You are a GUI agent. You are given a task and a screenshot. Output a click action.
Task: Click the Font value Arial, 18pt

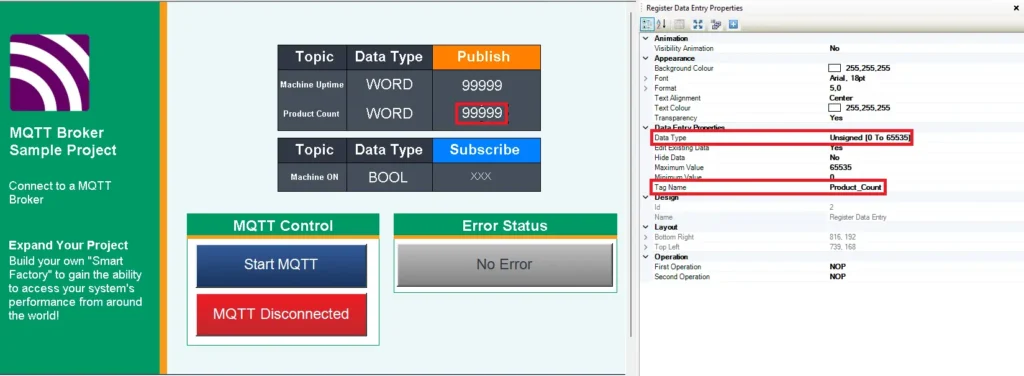(848, 78)
